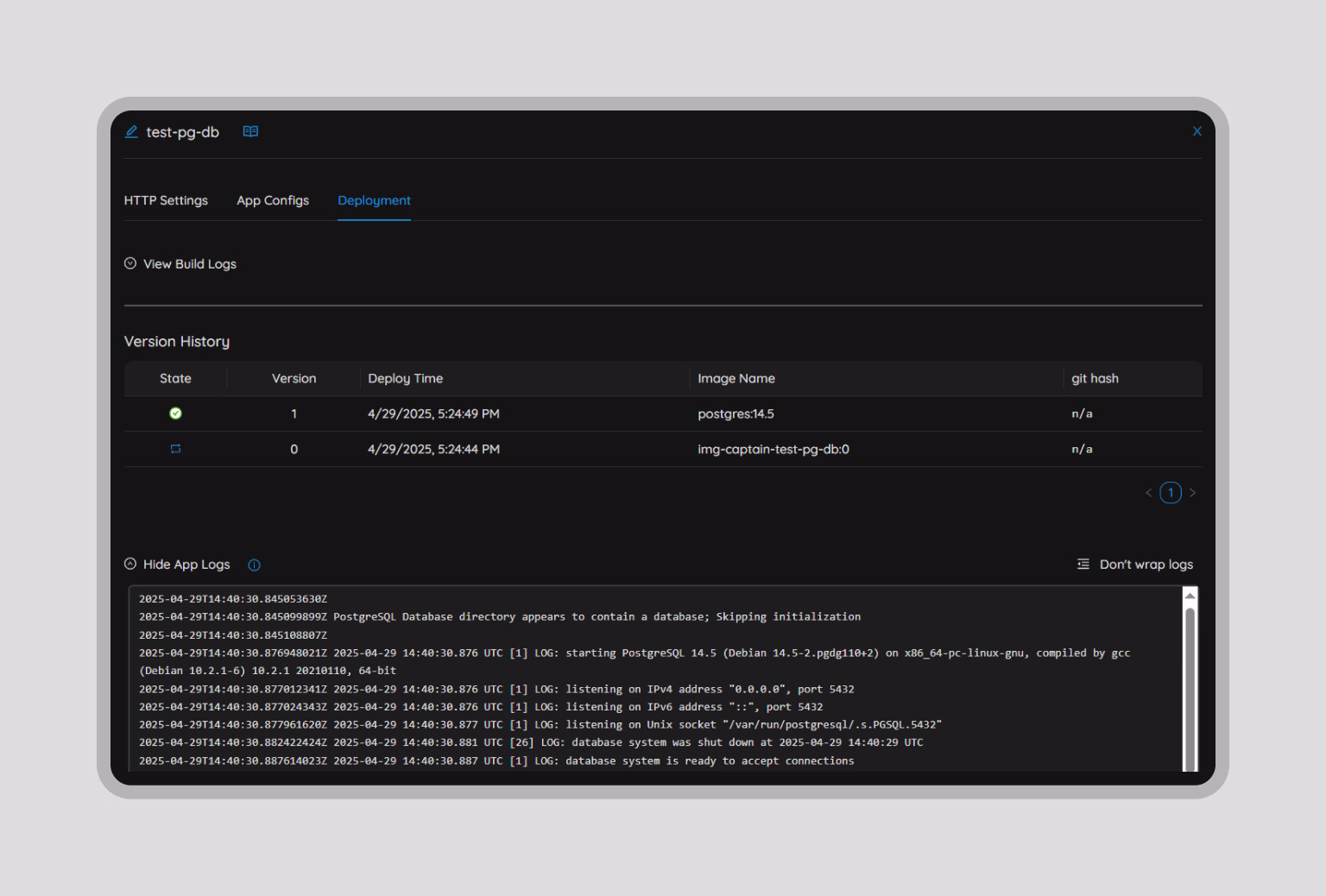Toggle Don't wrap logs option
This screenshot has width=1326, height=896.
[1135, 565]
